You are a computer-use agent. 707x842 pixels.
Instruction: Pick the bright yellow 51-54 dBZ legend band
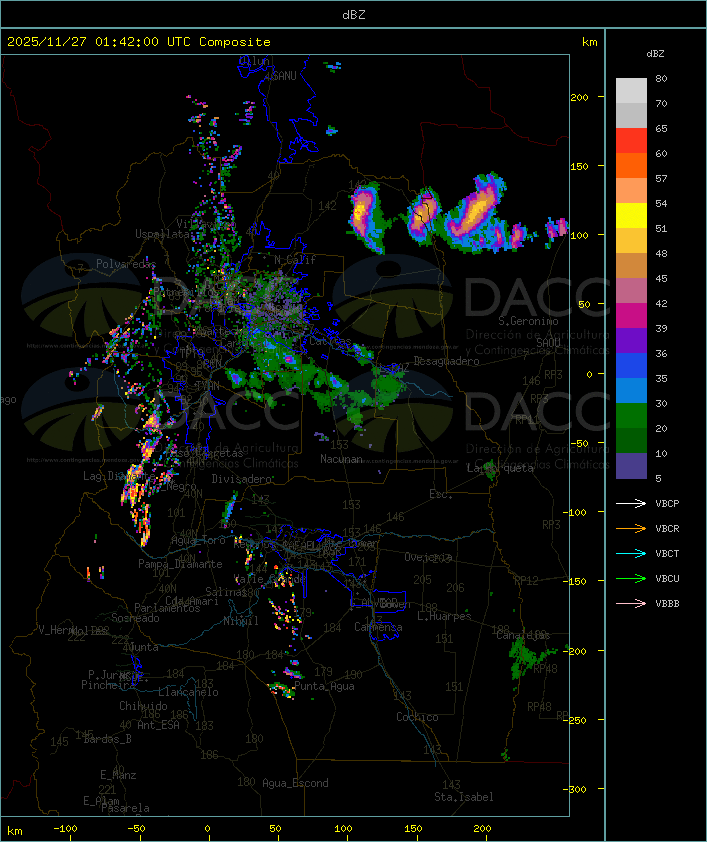[x=631, y=216]
